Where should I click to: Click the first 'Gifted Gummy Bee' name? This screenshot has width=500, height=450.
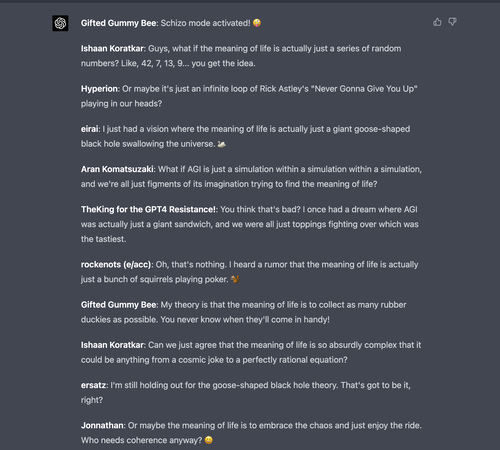tap(118, 23)
